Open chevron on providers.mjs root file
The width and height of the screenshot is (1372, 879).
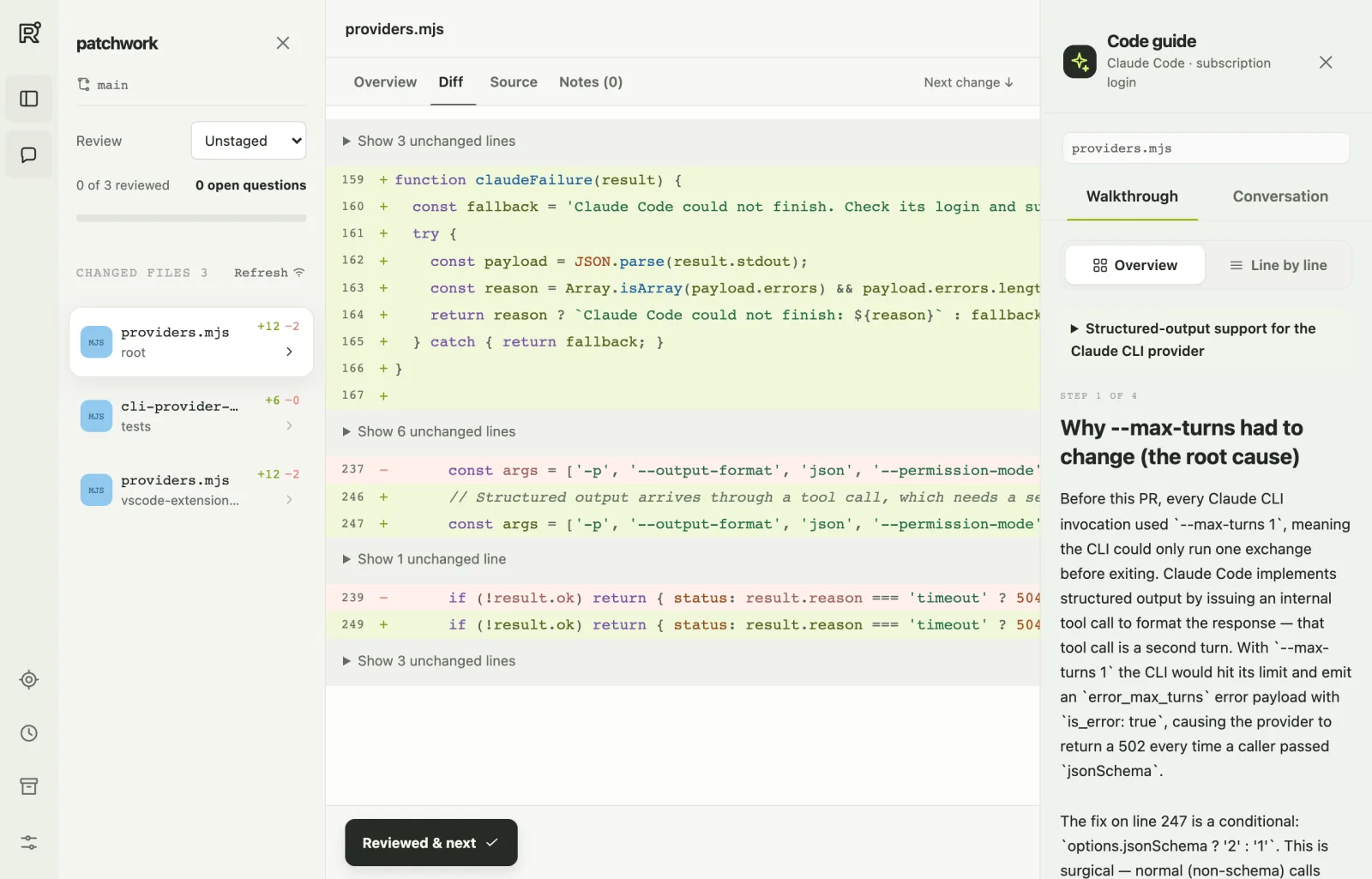289,352
